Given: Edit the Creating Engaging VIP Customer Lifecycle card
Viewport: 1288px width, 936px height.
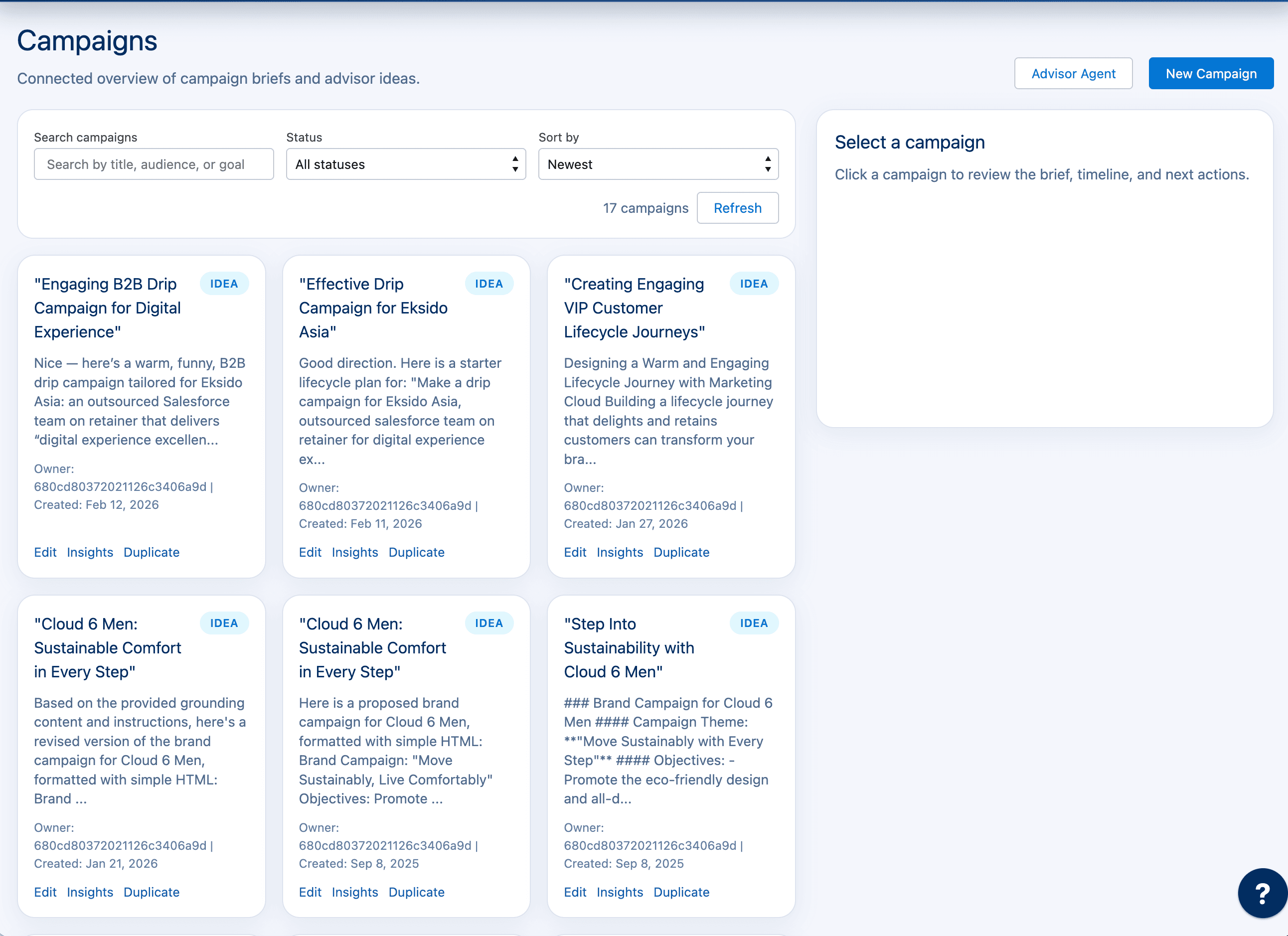Looking at the screenshot, I should (575, 552).
